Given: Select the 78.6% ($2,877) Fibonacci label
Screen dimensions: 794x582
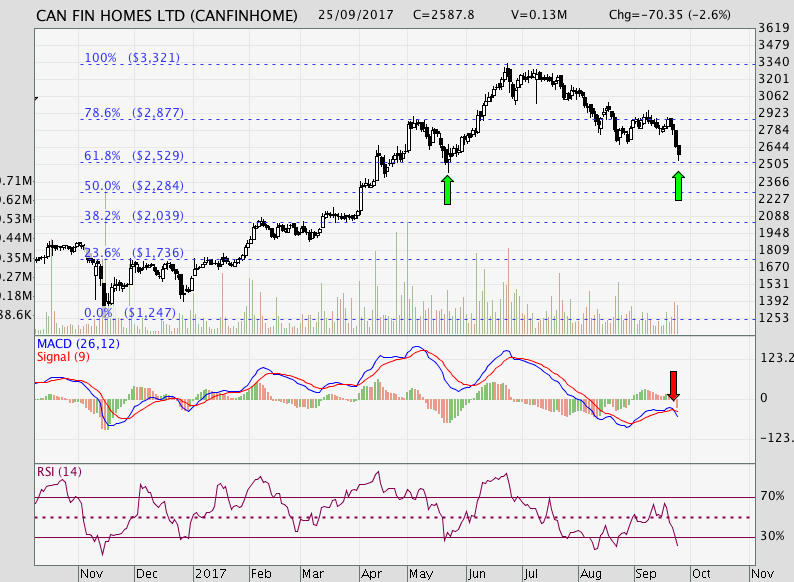Looking at the screenshot, I should click(134, 112).
